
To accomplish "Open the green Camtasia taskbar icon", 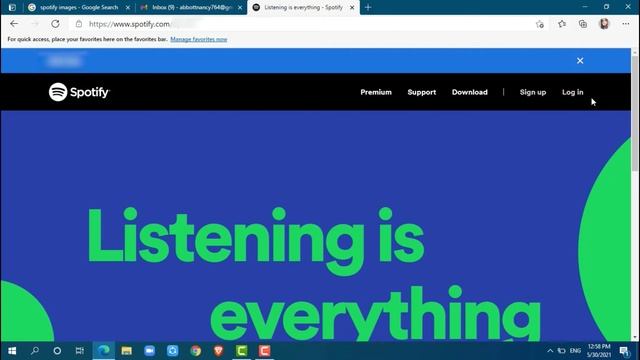I will 242,351.
